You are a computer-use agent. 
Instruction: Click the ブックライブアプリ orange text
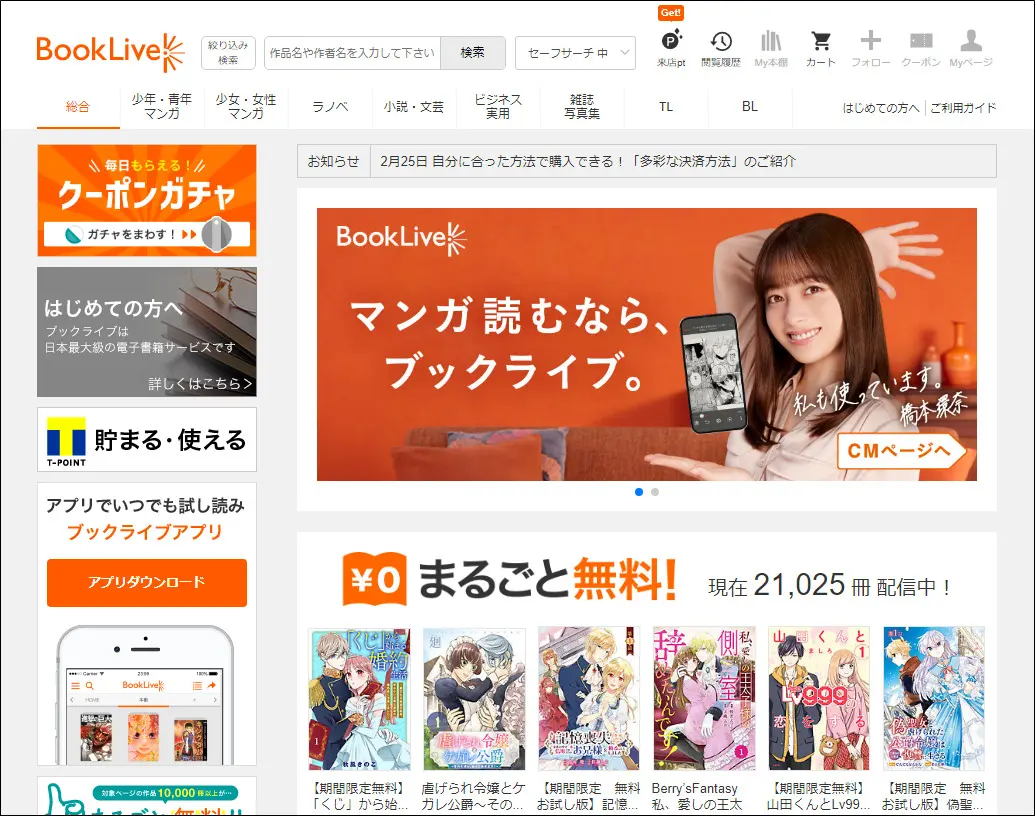click(x=145, y=531)
